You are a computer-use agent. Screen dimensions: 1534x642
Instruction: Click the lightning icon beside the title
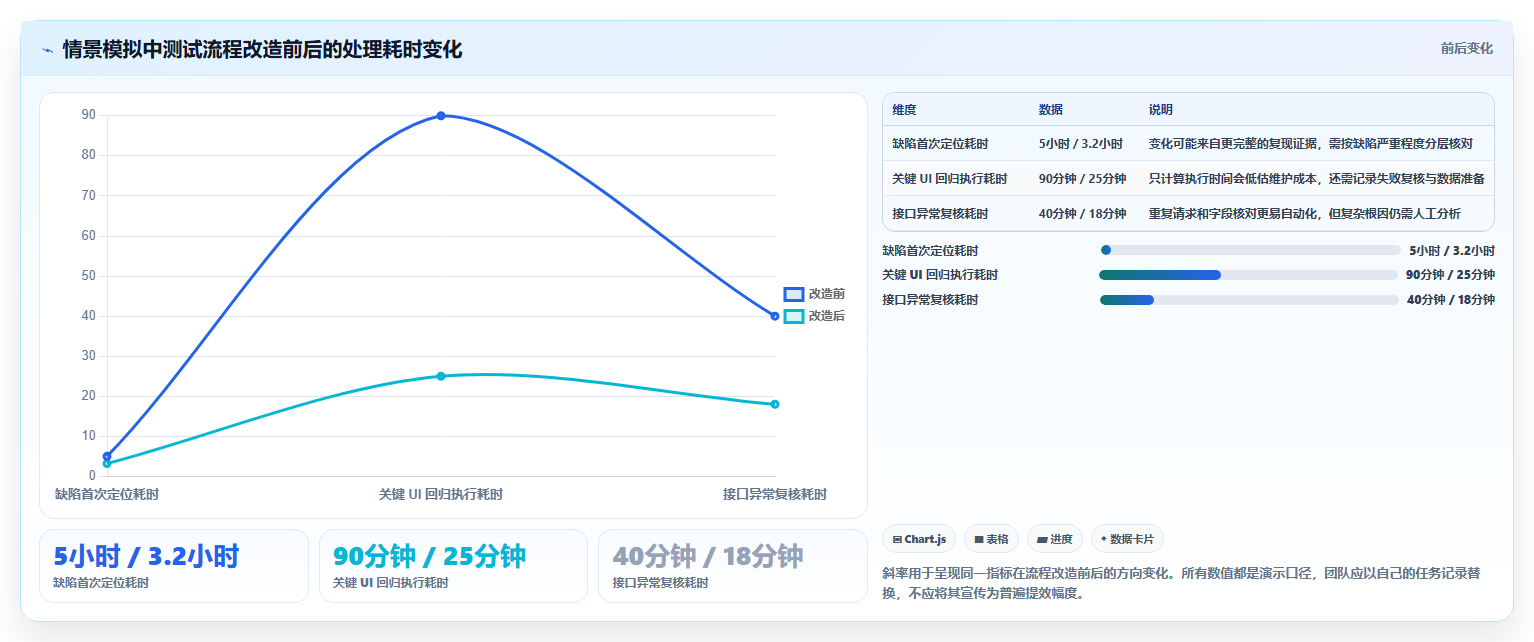click(x=47, y=50)
